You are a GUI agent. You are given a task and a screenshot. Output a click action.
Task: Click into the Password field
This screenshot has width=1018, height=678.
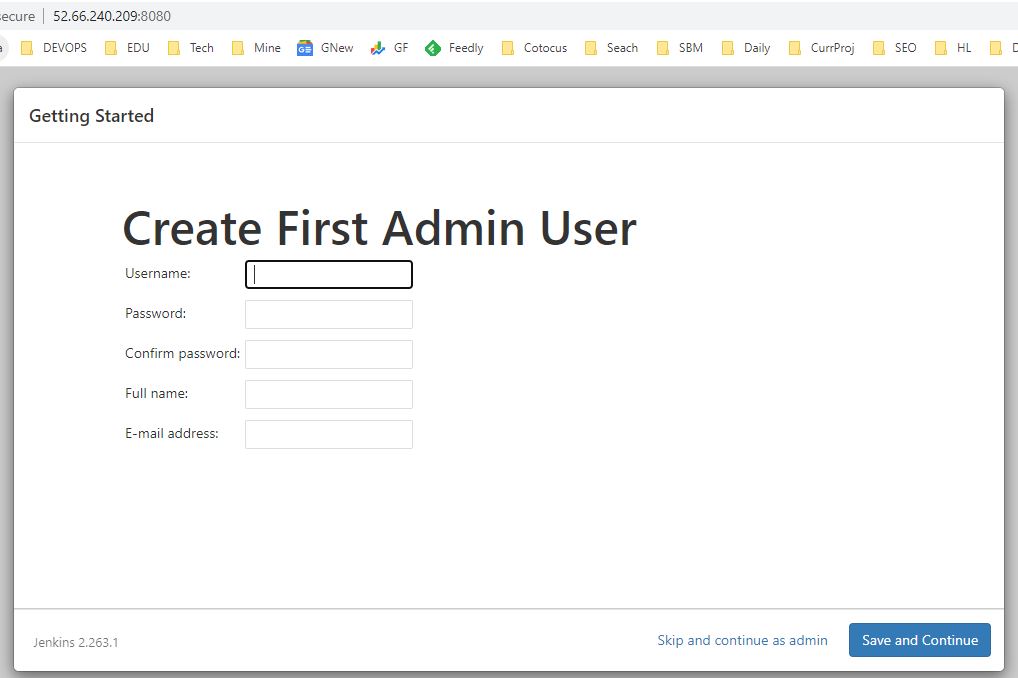329,314
